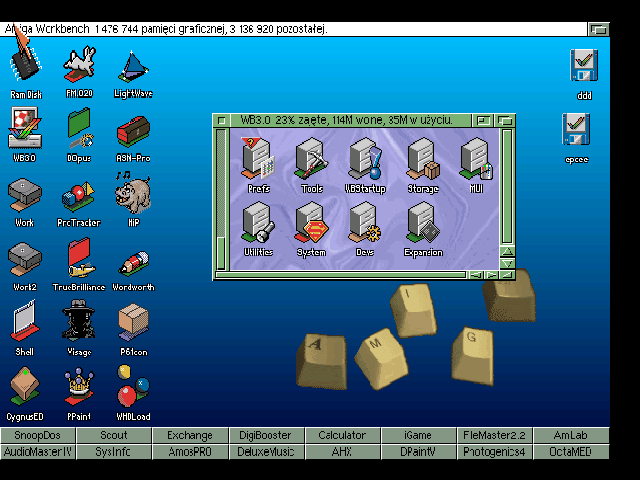The image size is (640, 480).
Task: Click the WB3.0 window title bar text
Action: point(346,120)
